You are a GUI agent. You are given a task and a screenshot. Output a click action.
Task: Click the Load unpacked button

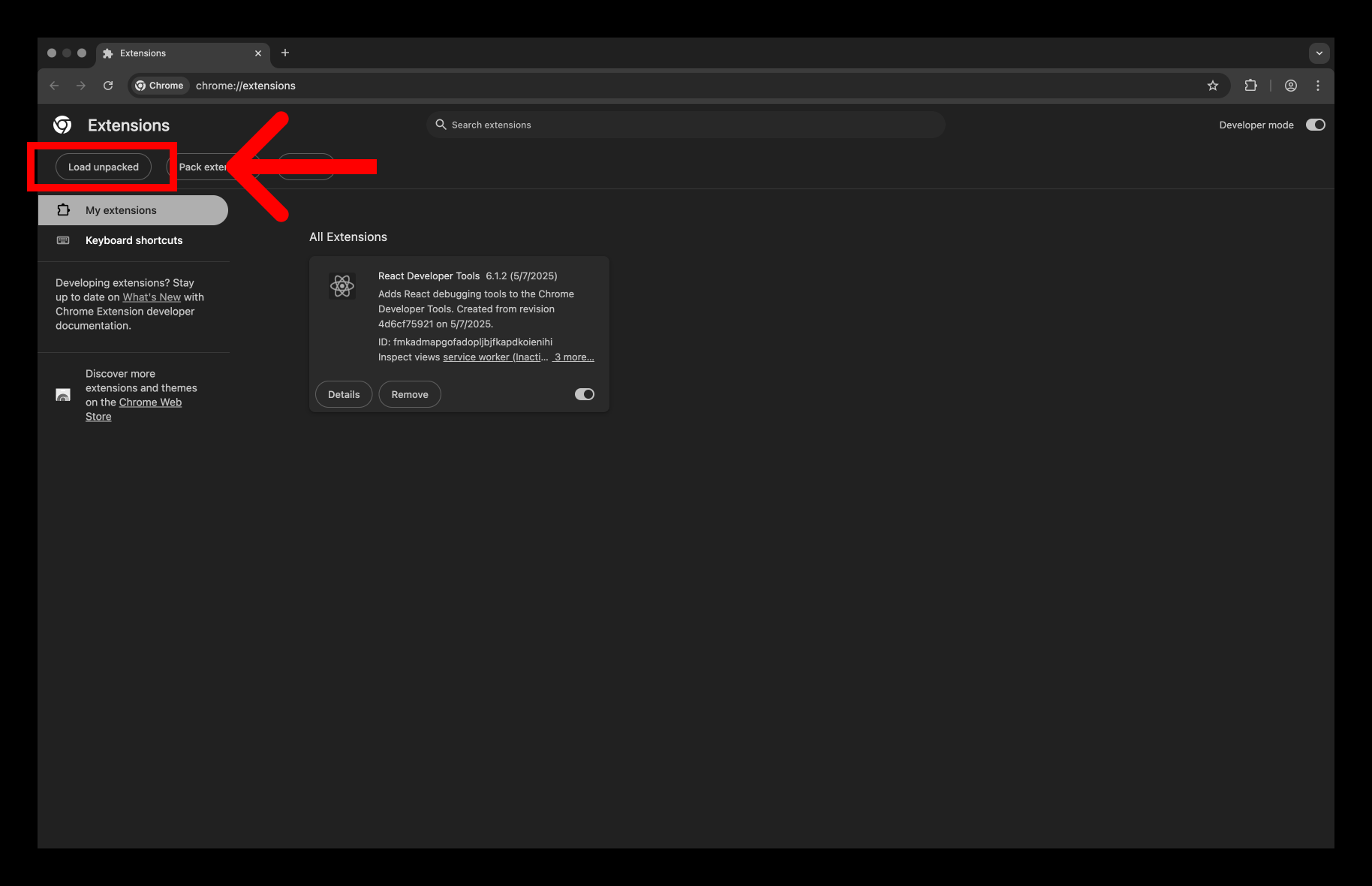(104, 167)
